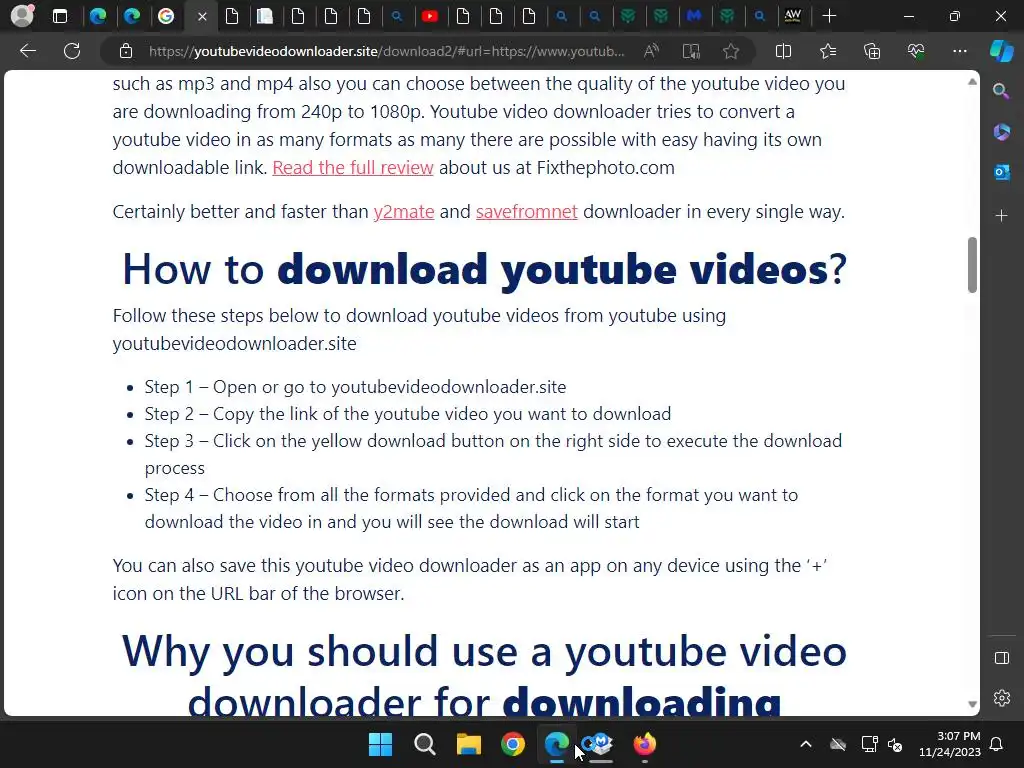Viewport: 1024px width, 768px height.
Task: Open muted volume tray icon
Action: click(x=895, y=744)
